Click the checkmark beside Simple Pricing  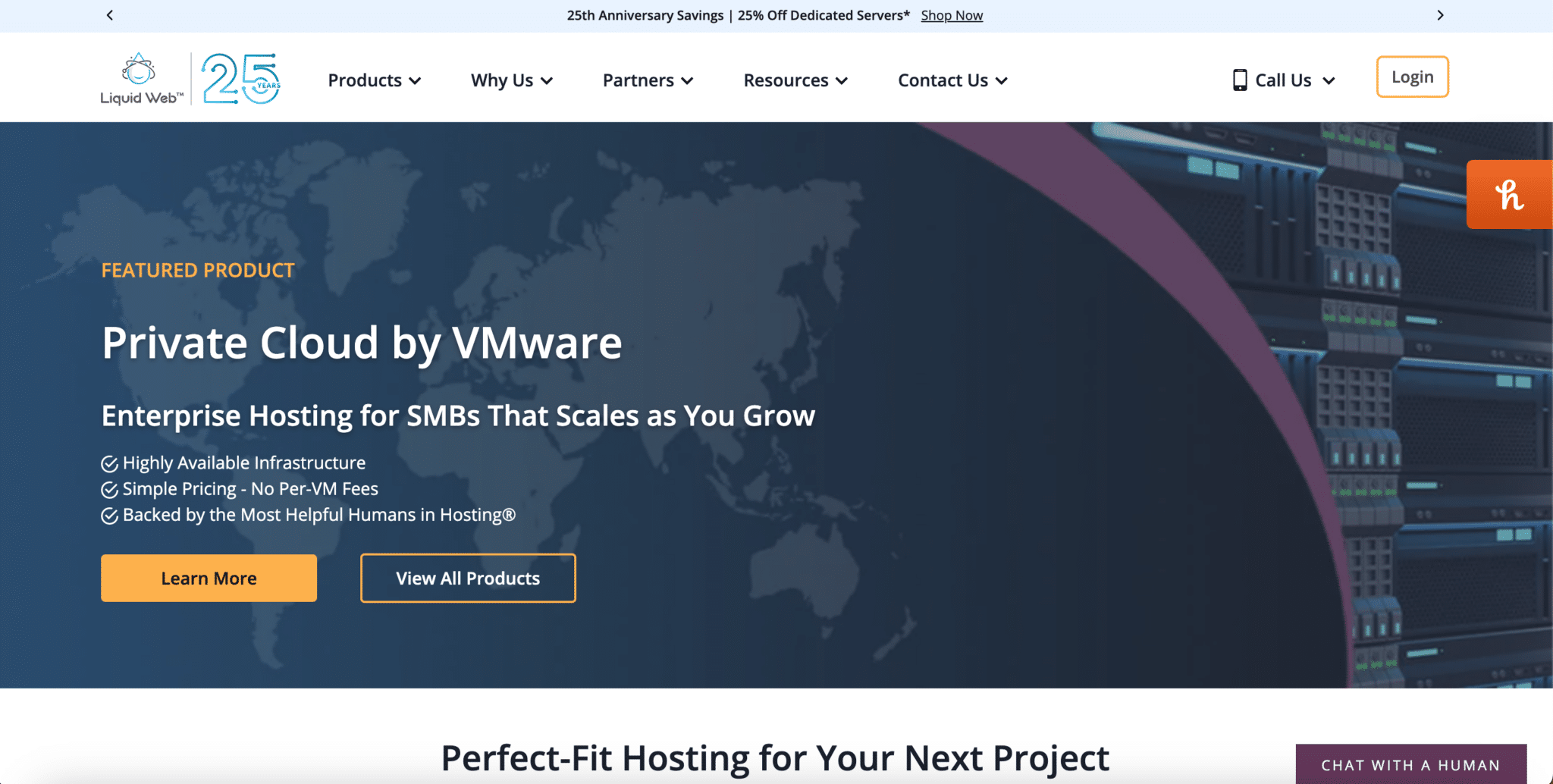[x=108, y=489]
